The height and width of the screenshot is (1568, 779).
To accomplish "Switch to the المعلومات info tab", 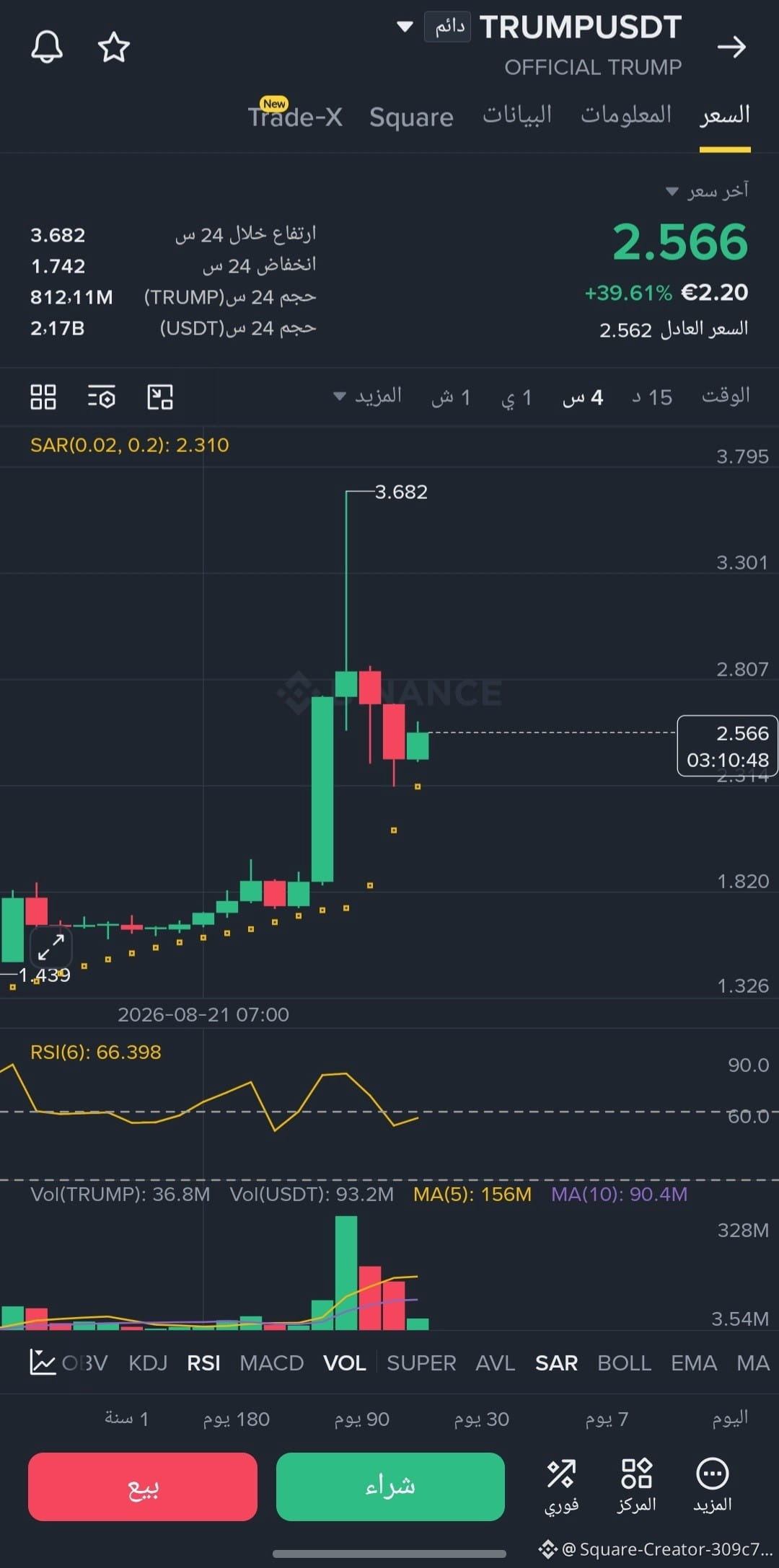I will click(626, 115).
